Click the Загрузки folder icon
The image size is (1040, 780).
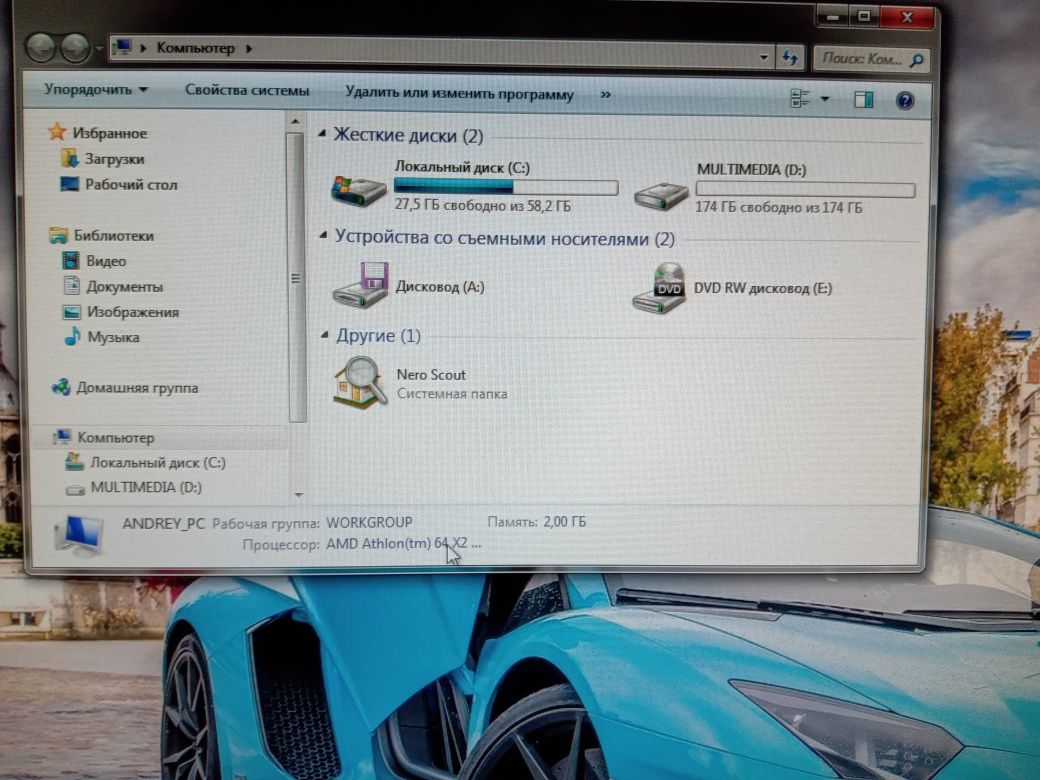(69, 158)
